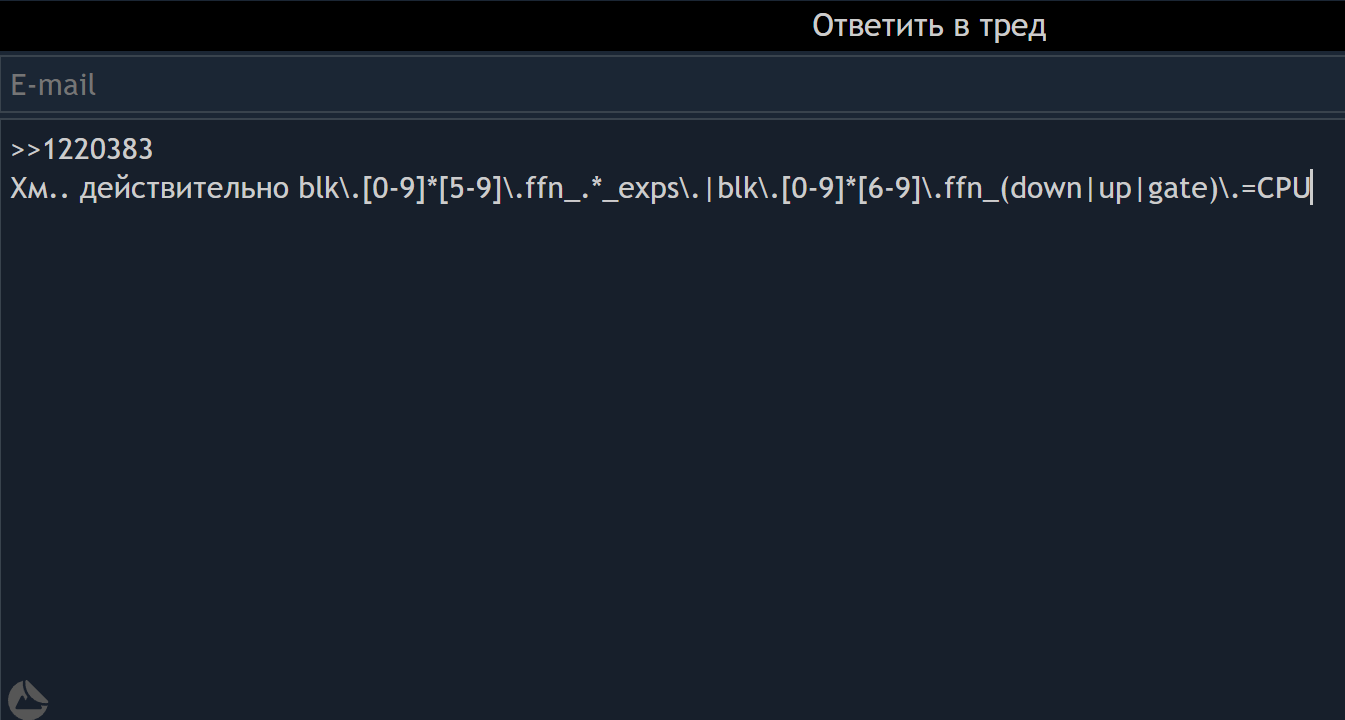Image resolution: width=1345 pixels, height=720 pixels.
Task: Focus the E-mail input field
Action: click(672, 85)
